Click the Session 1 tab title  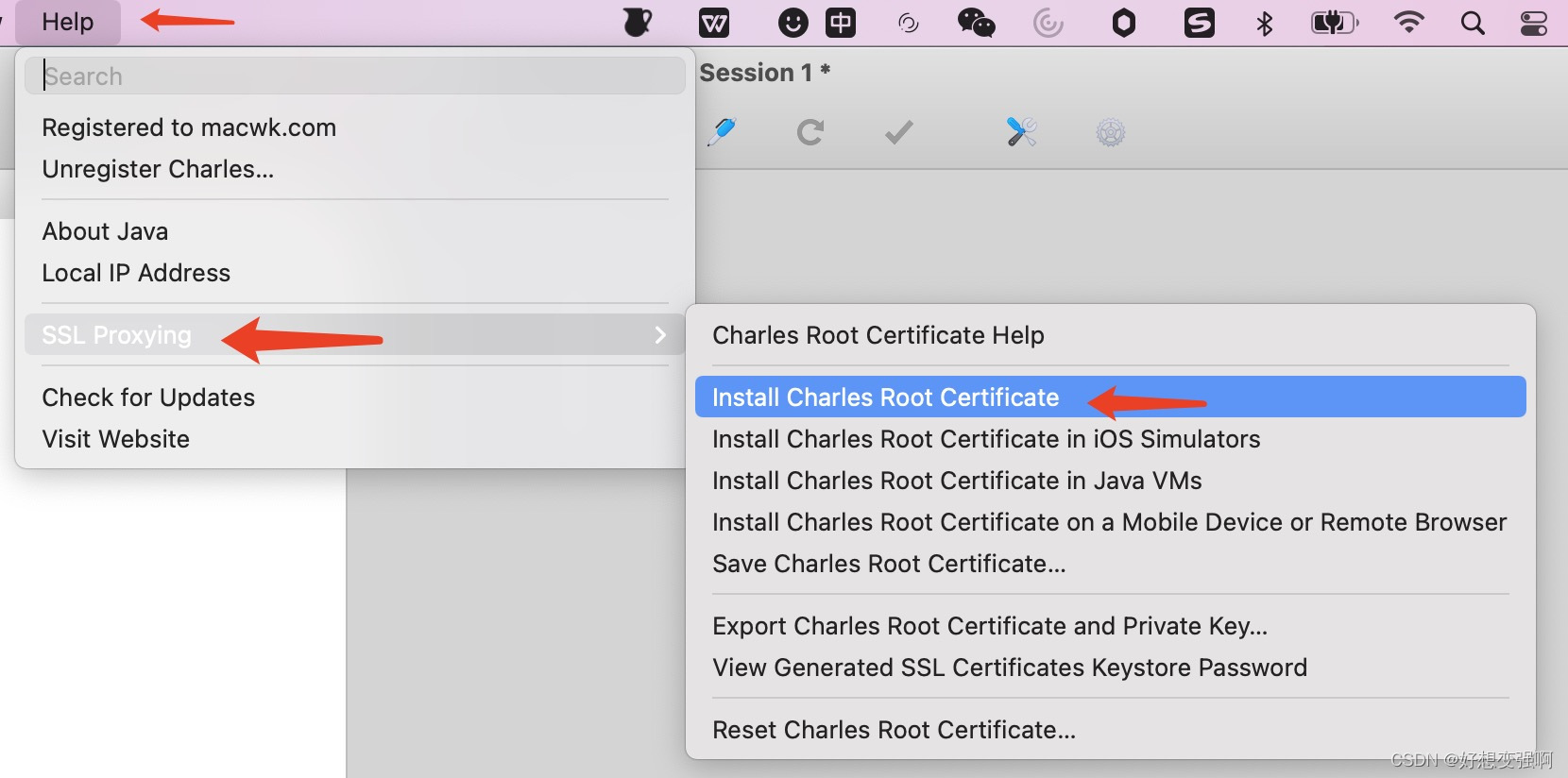(x=764, y=73)
